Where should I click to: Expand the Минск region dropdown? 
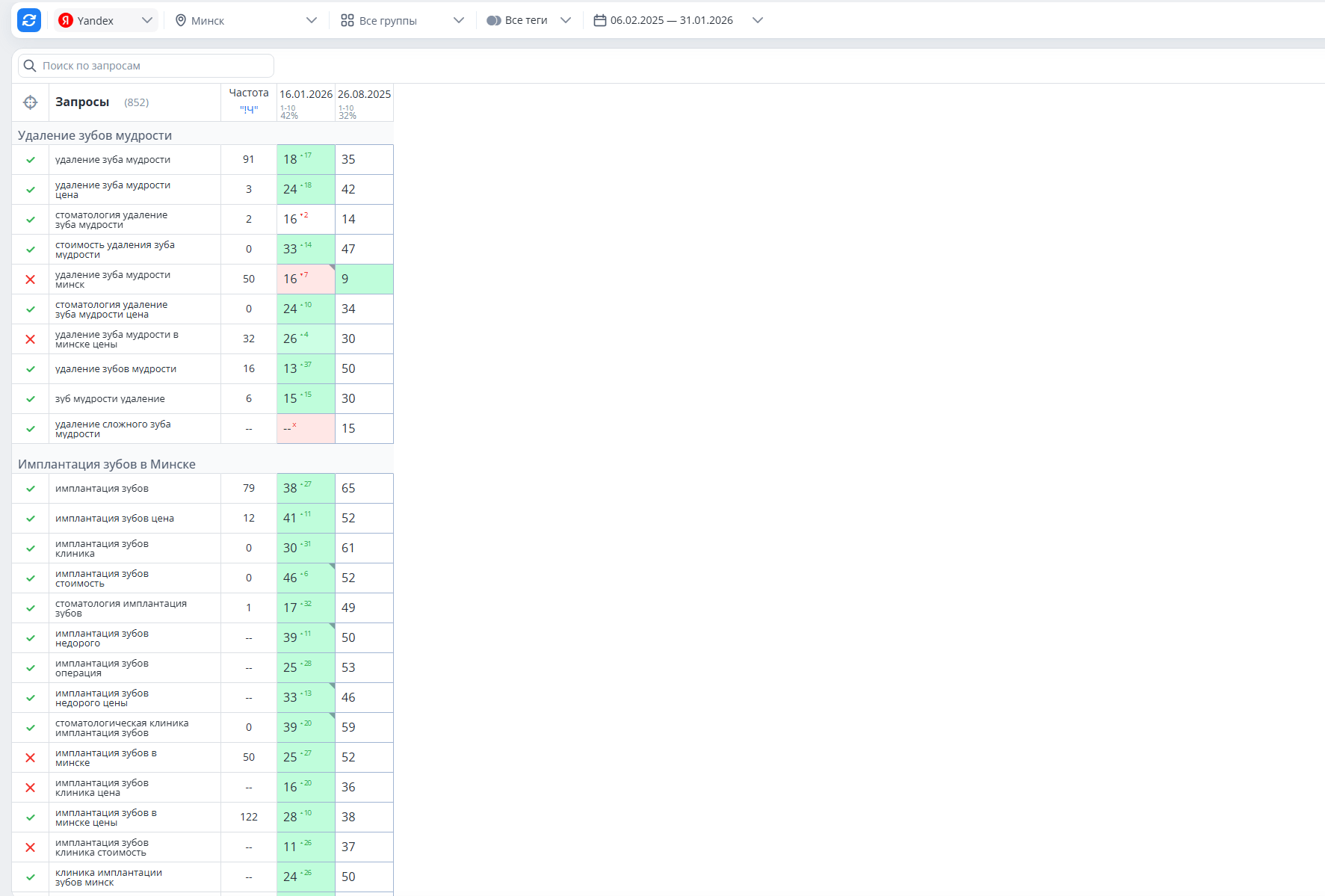tap(246, 20)
